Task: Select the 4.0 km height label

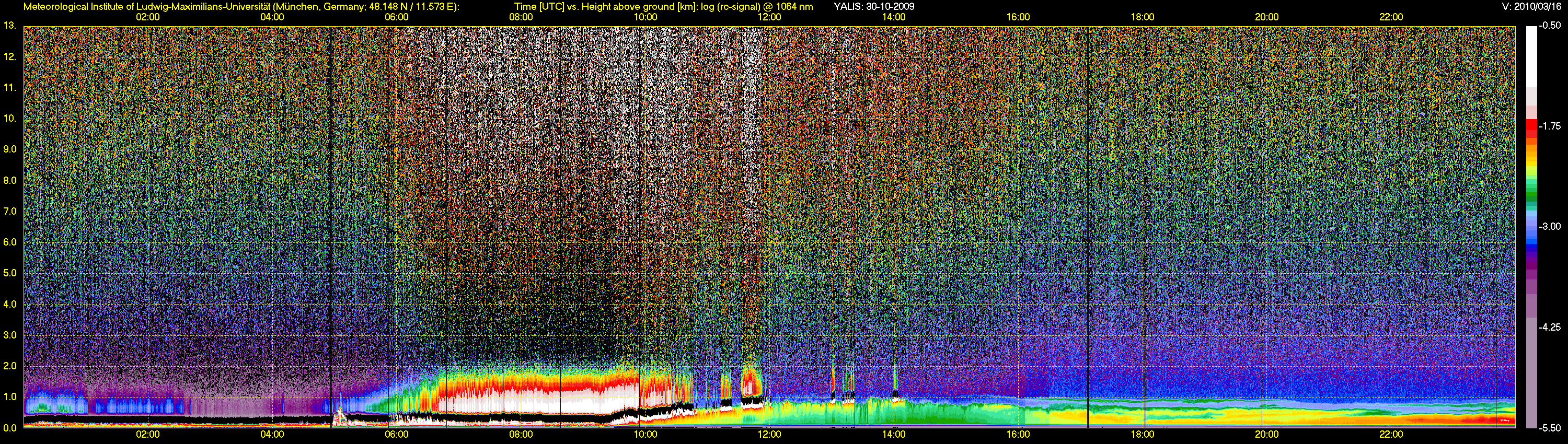Action: 10,305
